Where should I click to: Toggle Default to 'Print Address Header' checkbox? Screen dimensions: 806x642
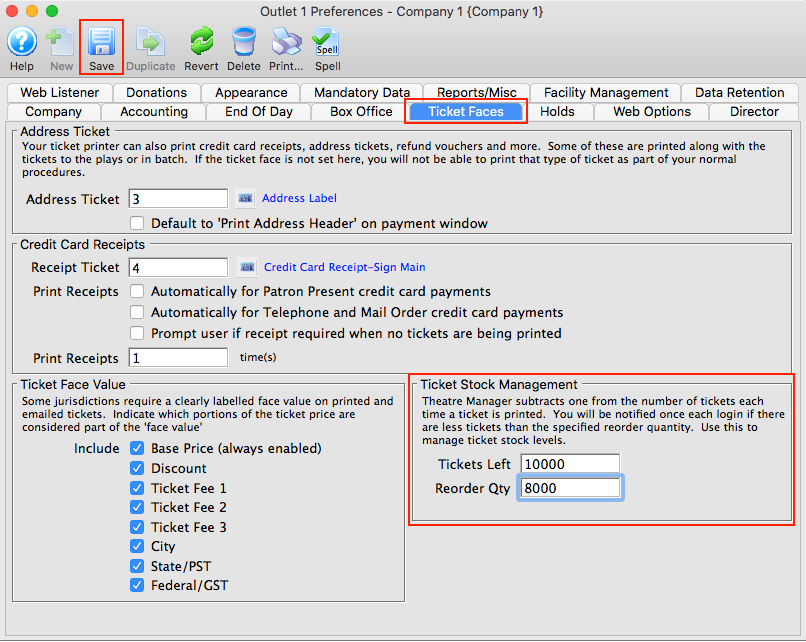[137, 223]
